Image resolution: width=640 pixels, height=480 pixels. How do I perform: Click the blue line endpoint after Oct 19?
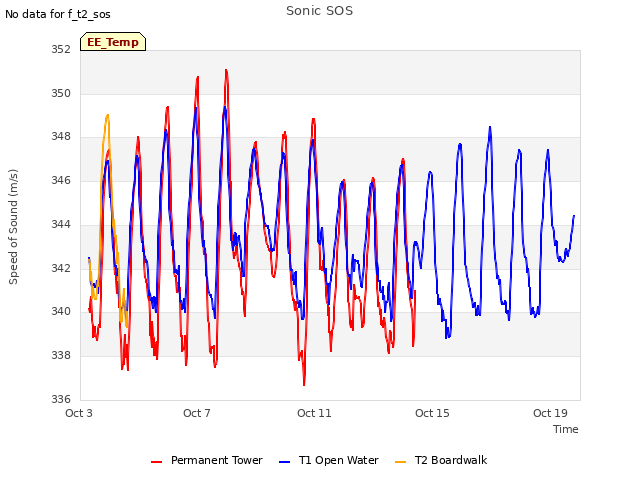pyautogui.click(x=574, y=216)
